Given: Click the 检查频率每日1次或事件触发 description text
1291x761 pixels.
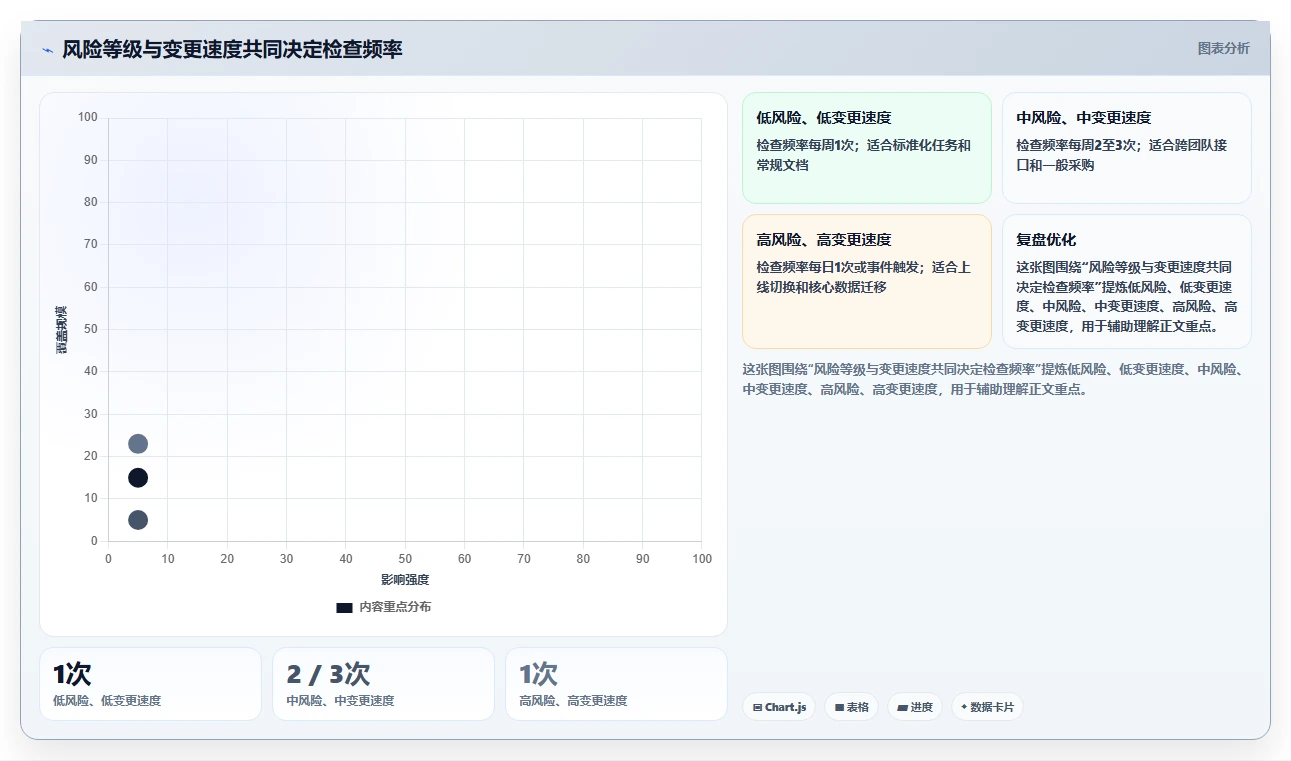Looking at the screenshot, I should click(x=864, y=277).
